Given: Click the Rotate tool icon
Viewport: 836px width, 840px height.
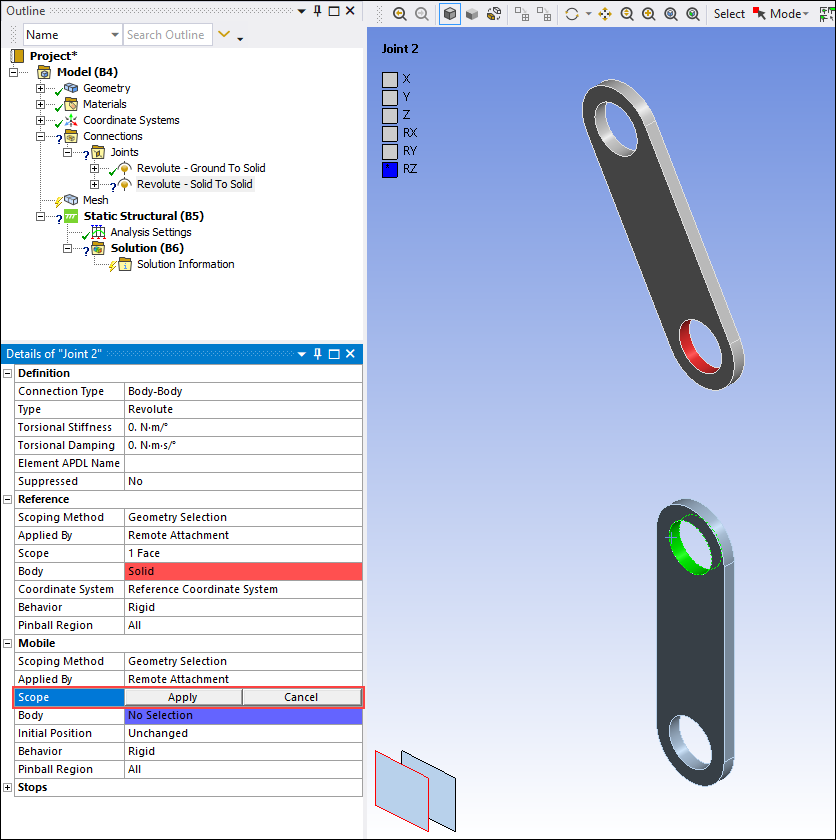Looking at the screenshot, I should coord(572,14).
